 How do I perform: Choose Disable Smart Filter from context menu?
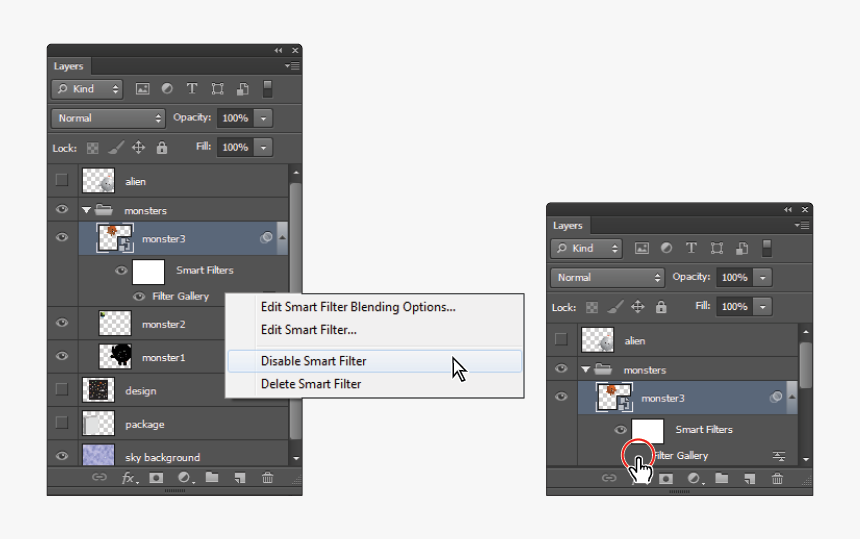(x=313, y=361)
